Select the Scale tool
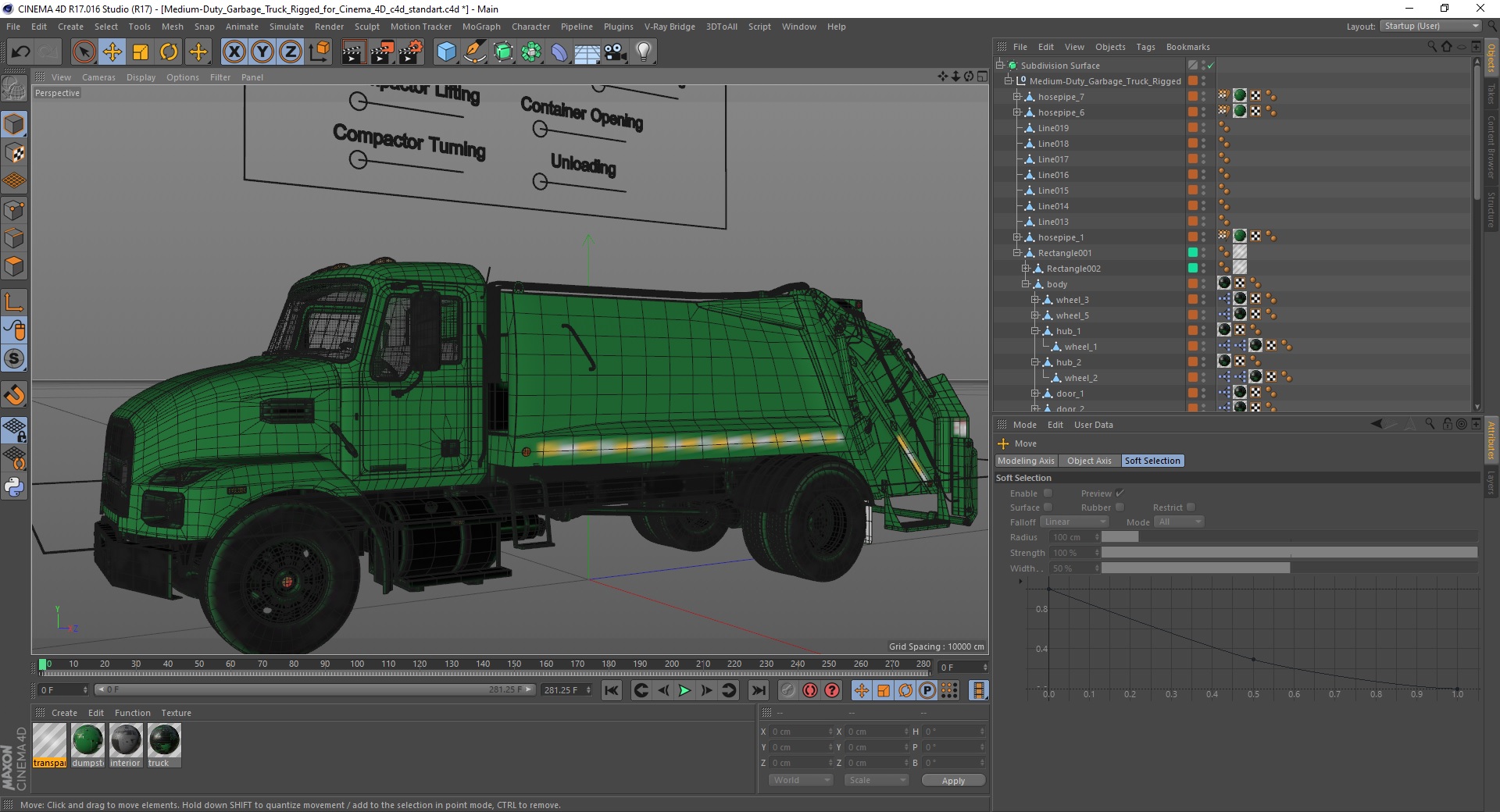1500x812 pixels. [x=141, y=52]
